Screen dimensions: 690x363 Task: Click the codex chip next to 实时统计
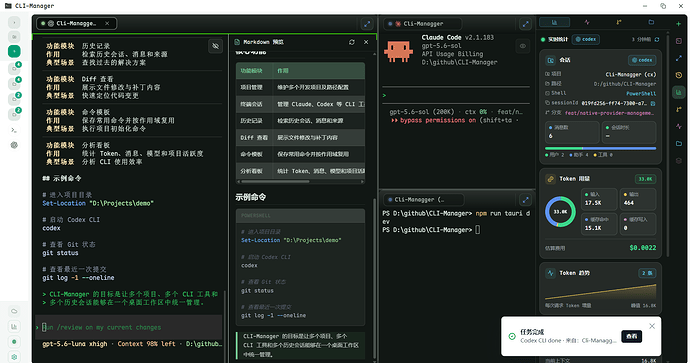pyautogui.click(x=586, y=40)
